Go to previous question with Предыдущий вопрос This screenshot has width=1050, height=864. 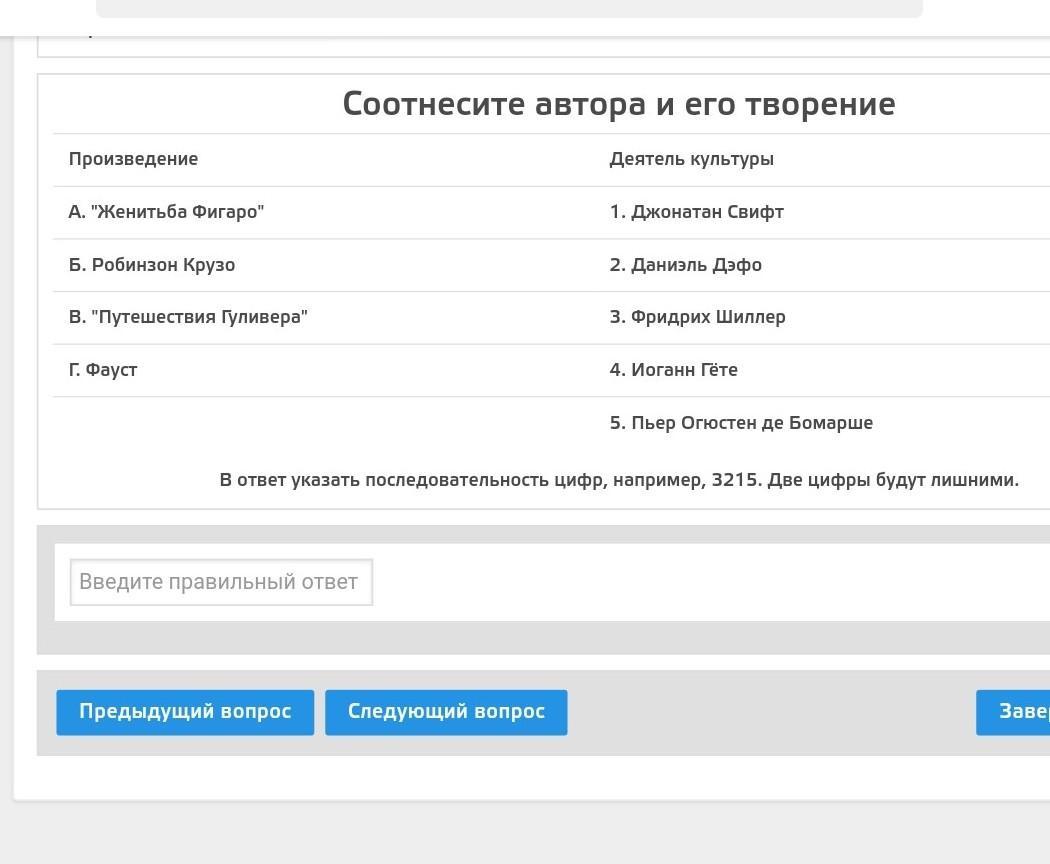point(185,712)
